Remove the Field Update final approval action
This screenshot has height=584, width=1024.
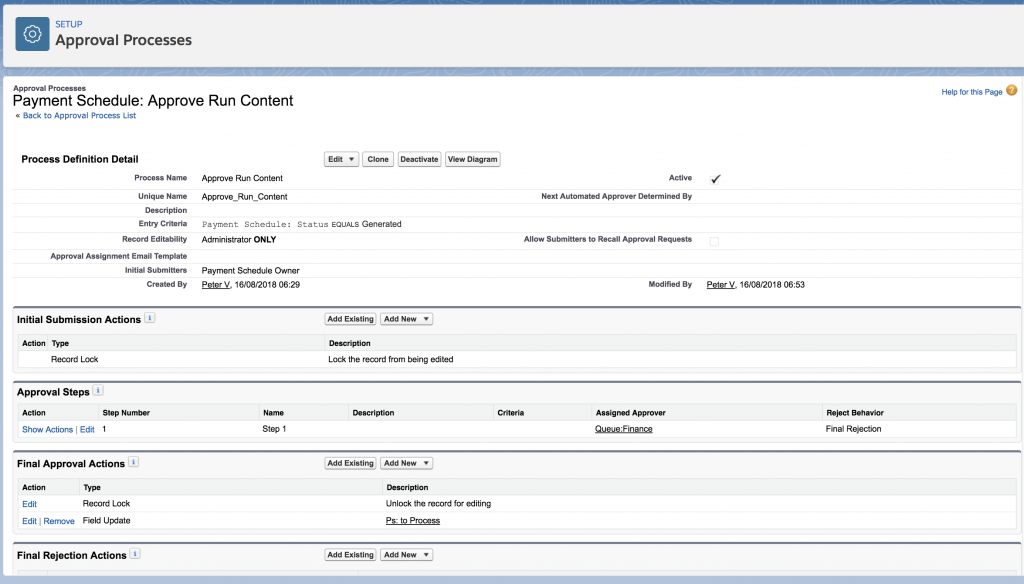58,521
